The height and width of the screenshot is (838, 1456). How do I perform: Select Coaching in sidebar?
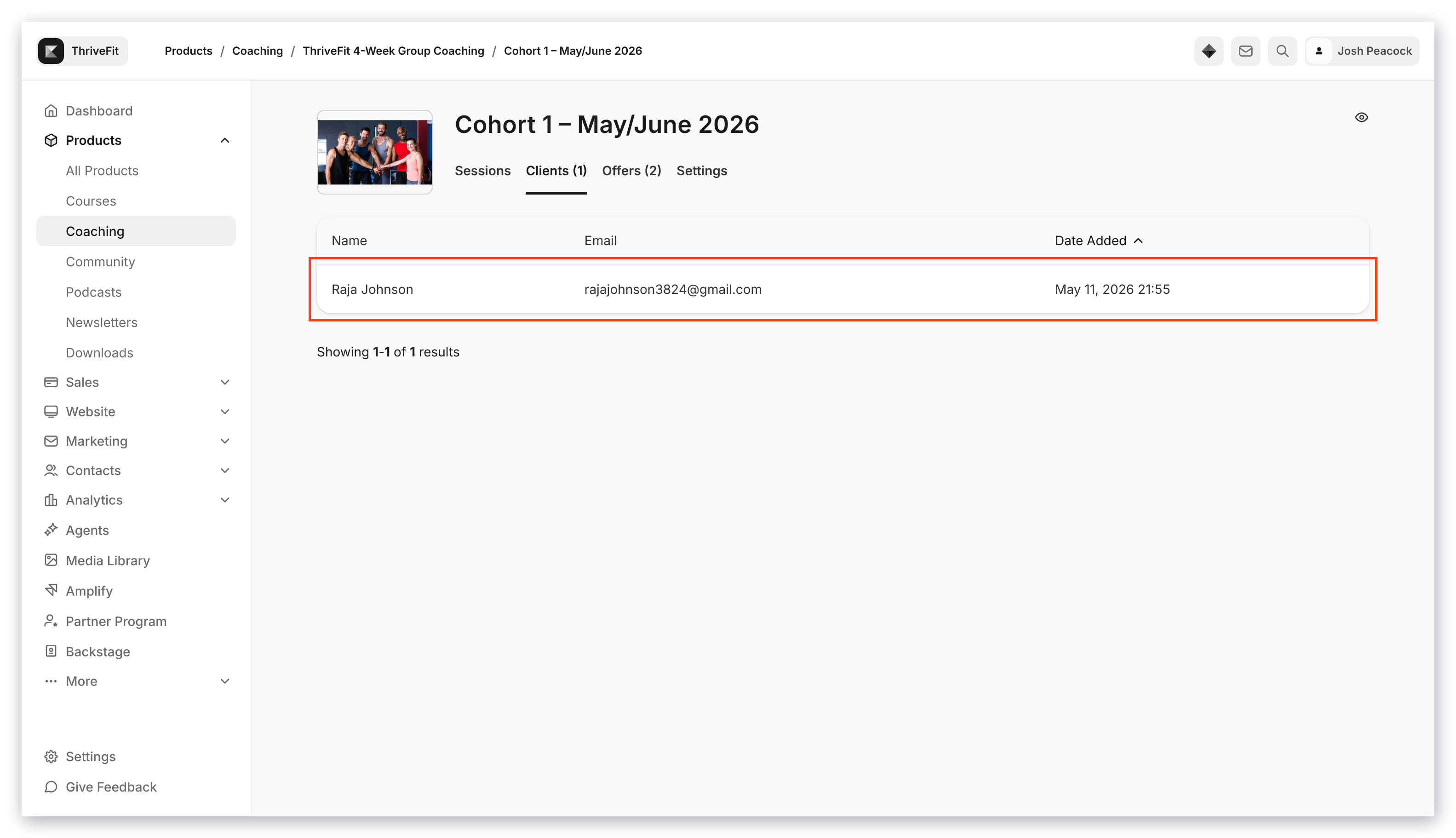(x=136, y=231)
